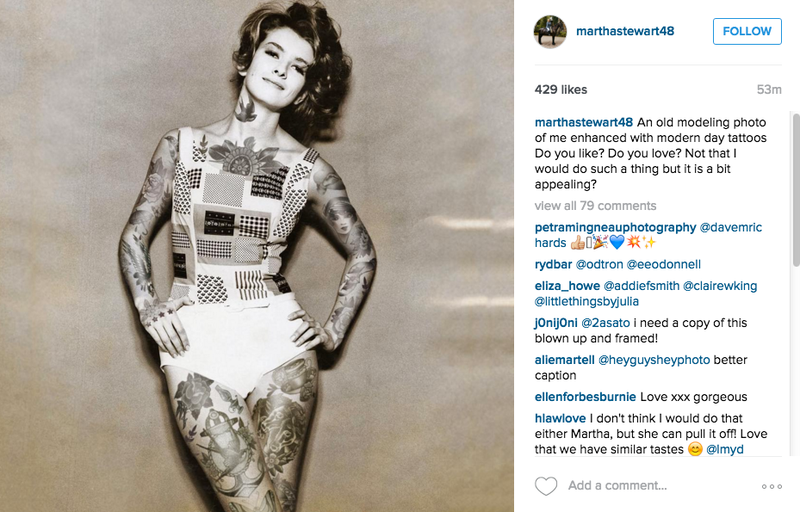
Task: Open the three-dot more options menu
Action: [771, 486]
